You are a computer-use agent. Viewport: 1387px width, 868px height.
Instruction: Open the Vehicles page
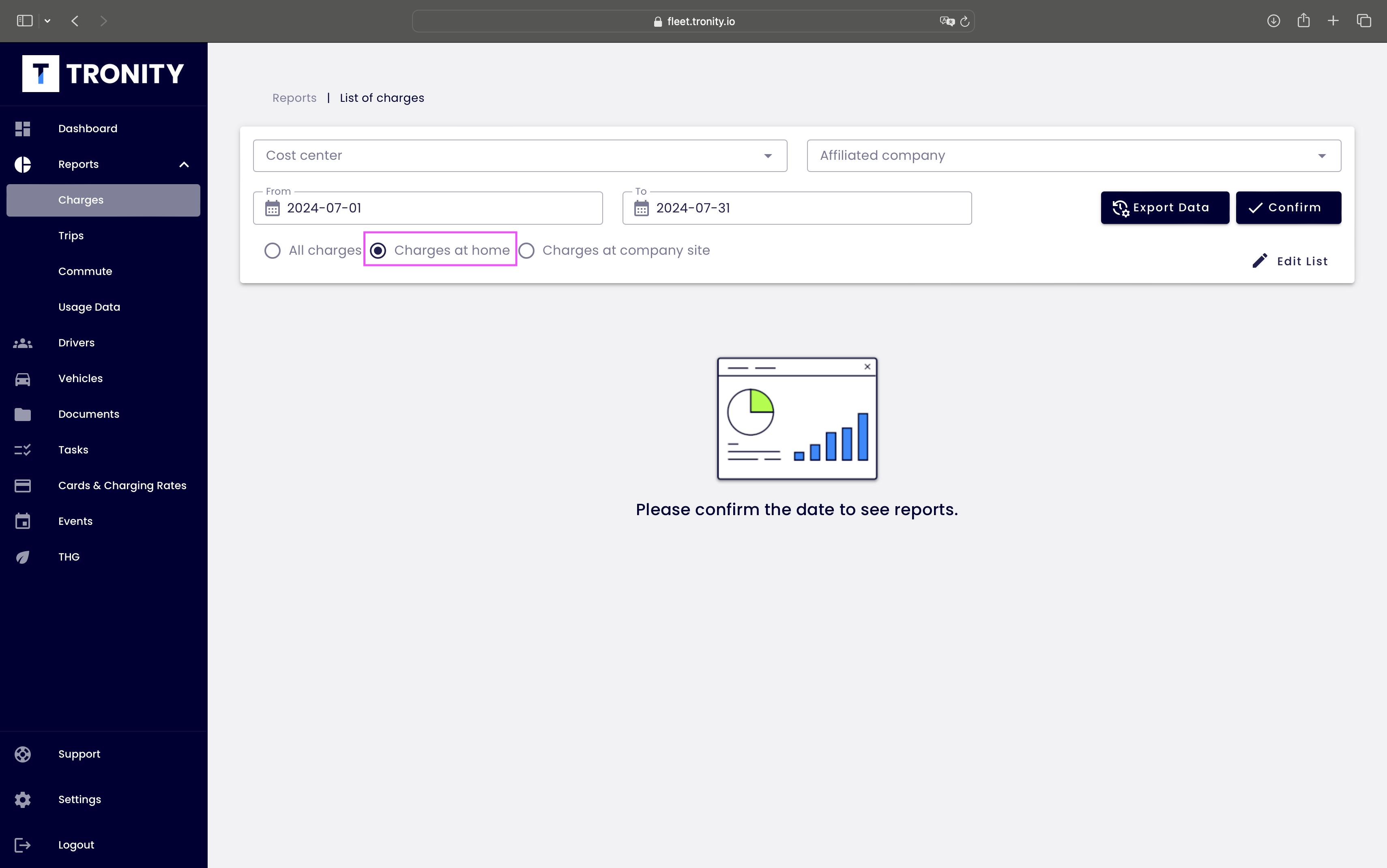(103, 379)
